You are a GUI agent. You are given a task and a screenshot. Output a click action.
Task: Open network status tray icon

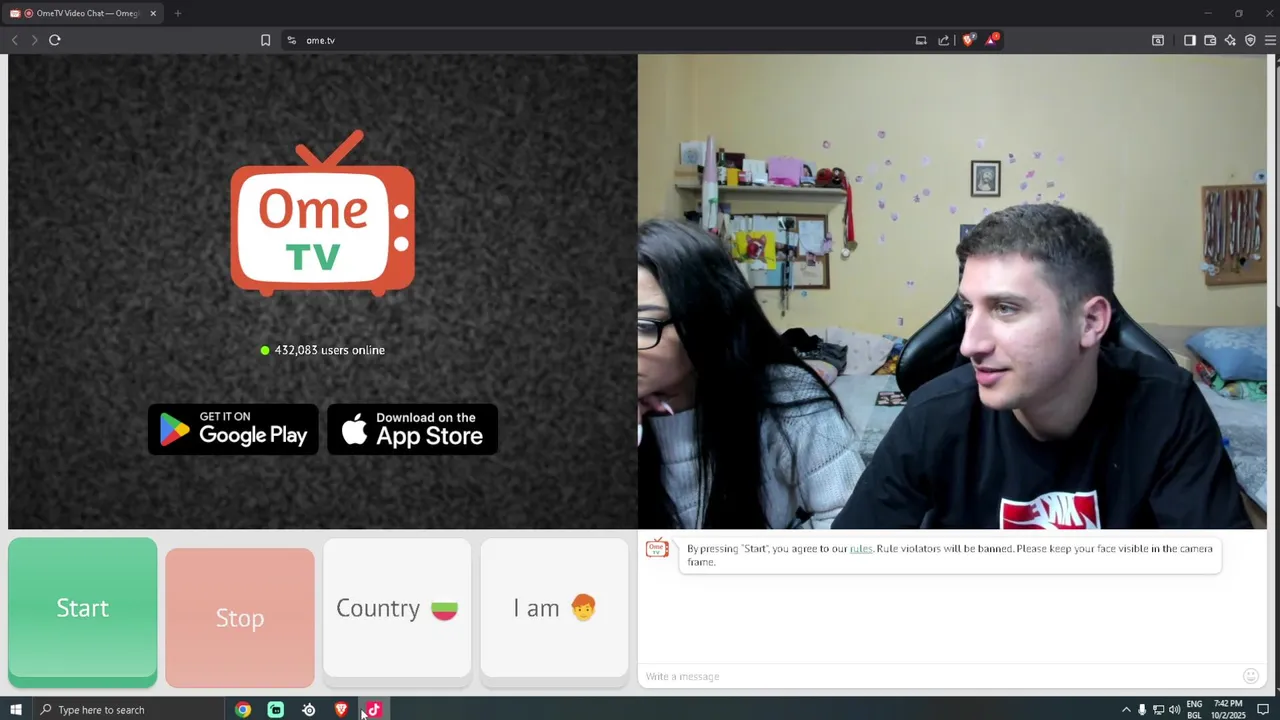click(1158, 710)
